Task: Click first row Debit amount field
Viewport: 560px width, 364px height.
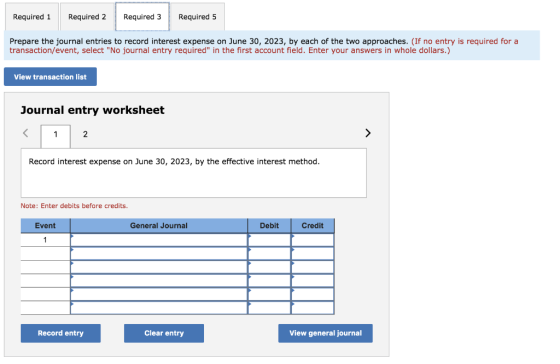Action: (269, 240)
